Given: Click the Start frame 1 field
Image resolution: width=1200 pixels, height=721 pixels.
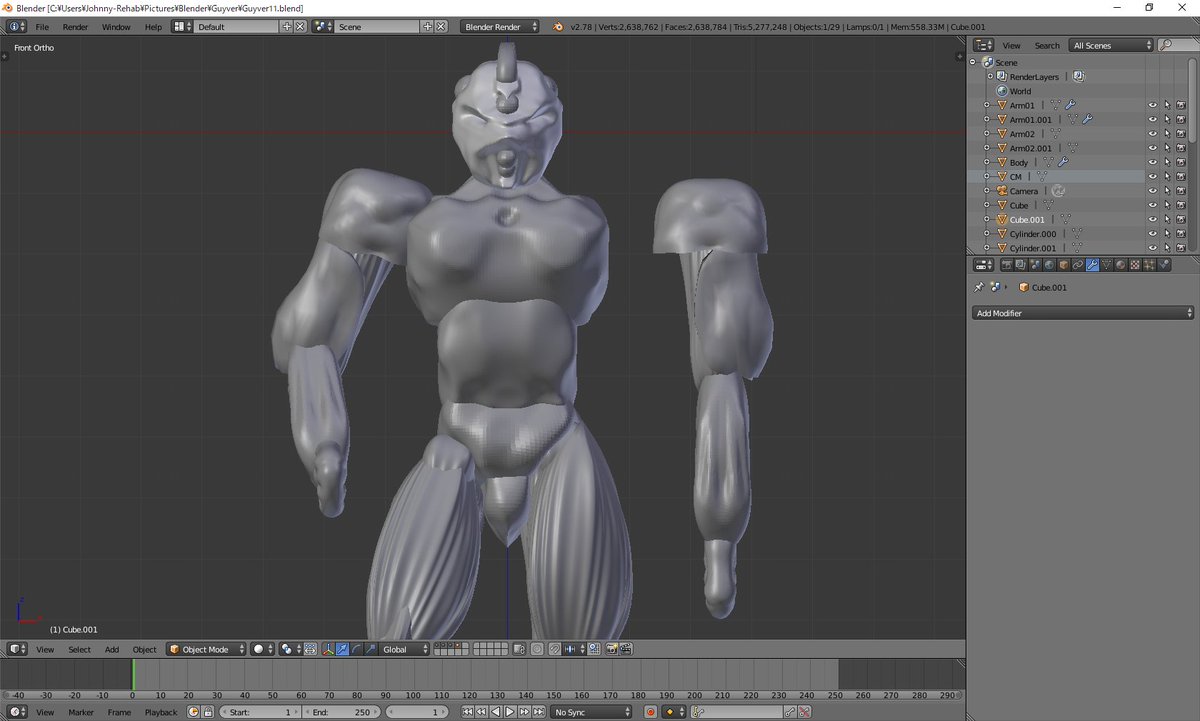Looking at the screenshot, I should click(259, 712).
